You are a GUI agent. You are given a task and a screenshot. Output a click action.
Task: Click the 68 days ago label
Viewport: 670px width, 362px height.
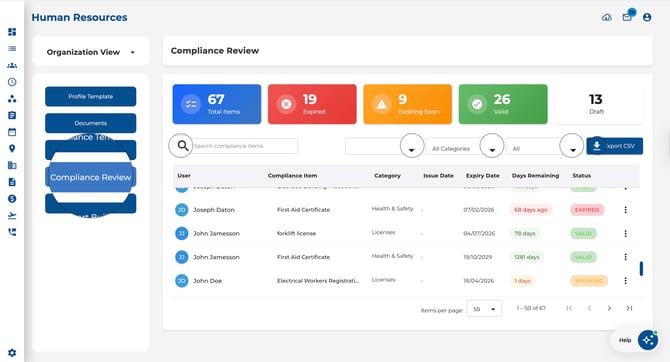[x=530, y=210]
